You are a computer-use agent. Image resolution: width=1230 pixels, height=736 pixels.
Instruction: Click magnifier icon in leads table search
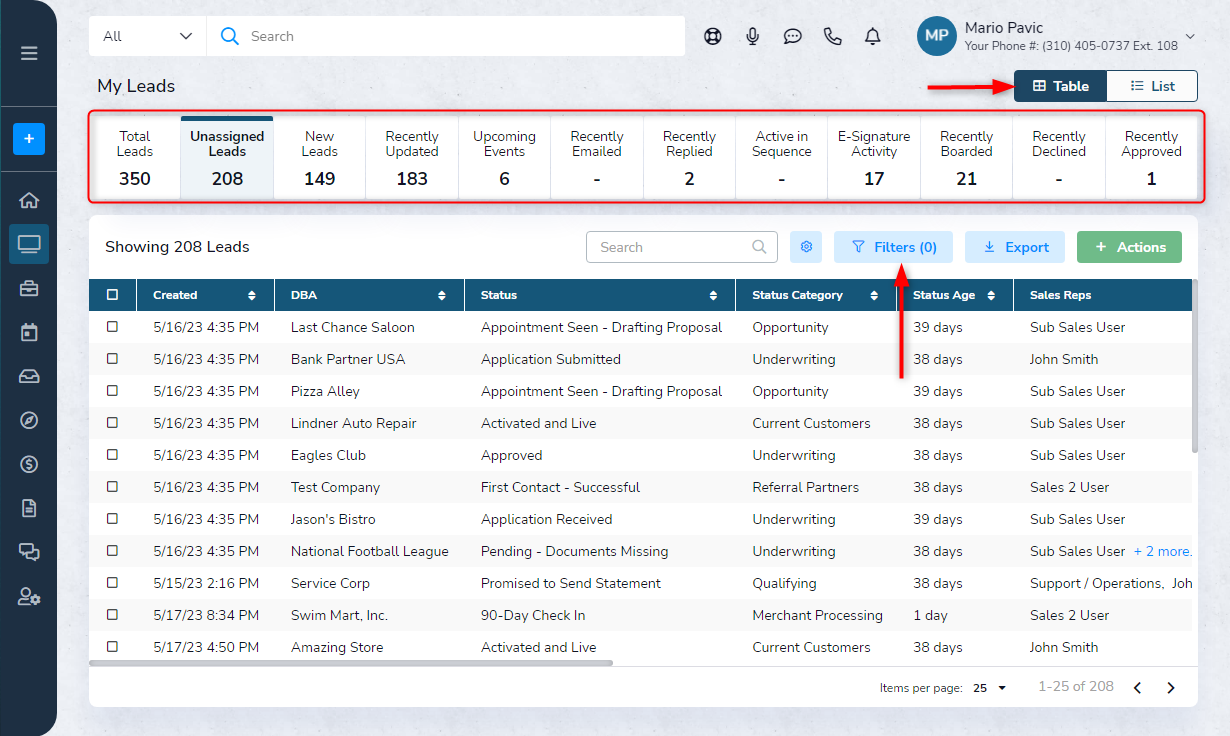coord(761,247)
